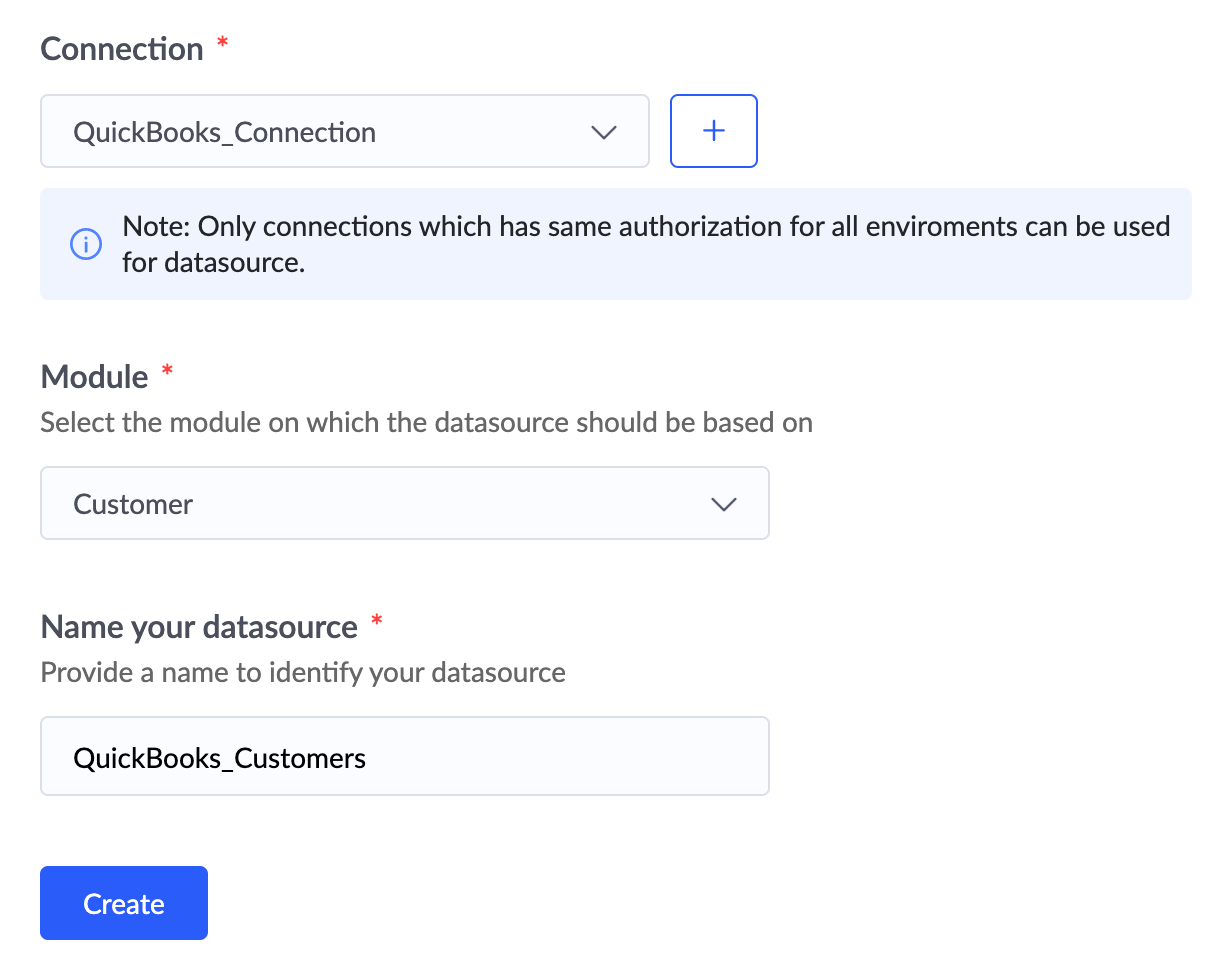Expand the Connection dropdown chevron arrow

coord(604,132)
